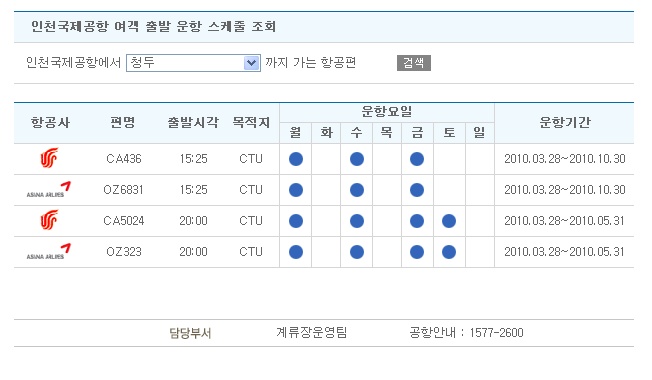Screen dimensions: 652x380
Task: Click the airport info phone number 1577-2600
Action: coord(496,333)
